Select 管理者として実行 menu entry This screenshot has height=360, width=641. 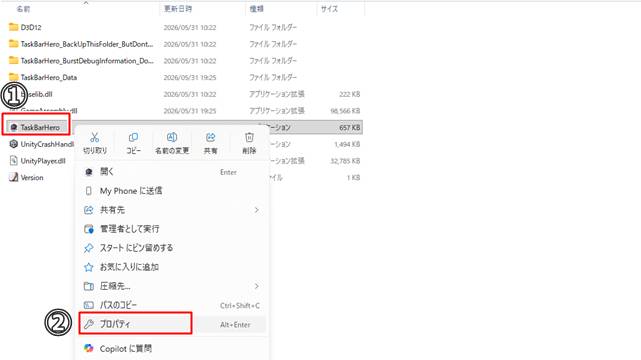[172, 229]
